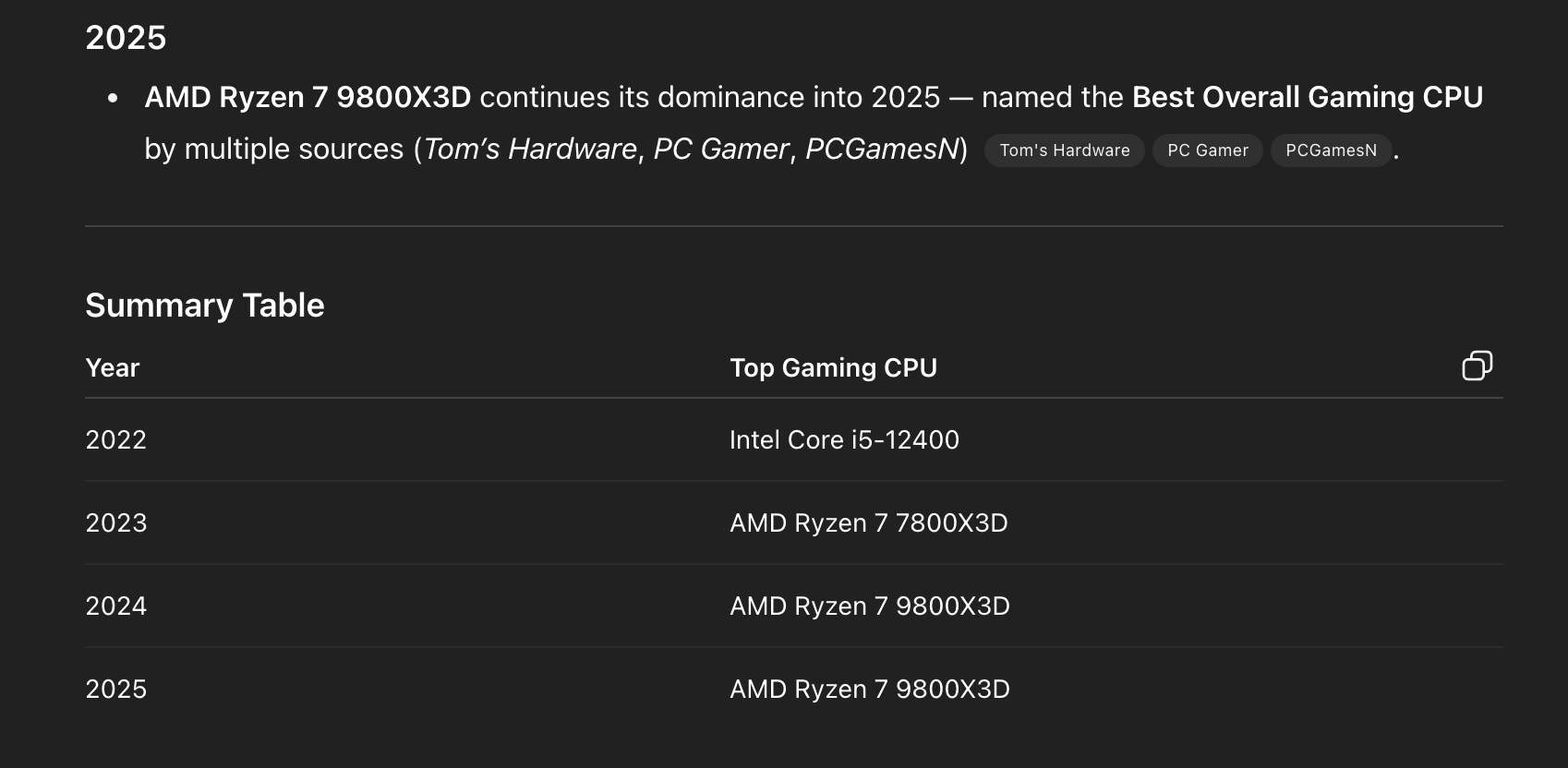Click the 2024 row's Ryzen 7 9800X3D

[869, 606]
